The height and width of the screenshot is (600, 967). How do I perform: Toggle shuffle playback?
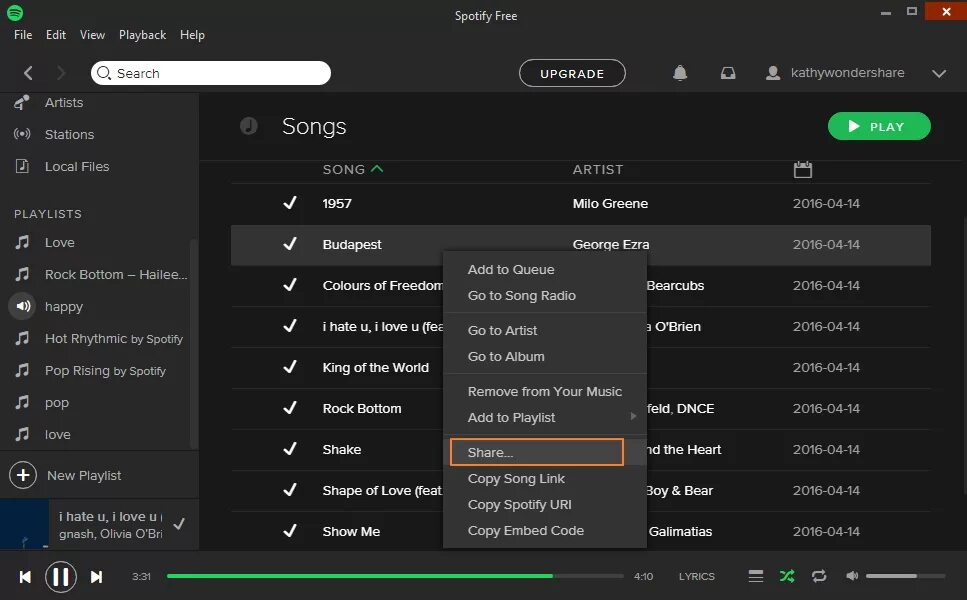[787, 576]
